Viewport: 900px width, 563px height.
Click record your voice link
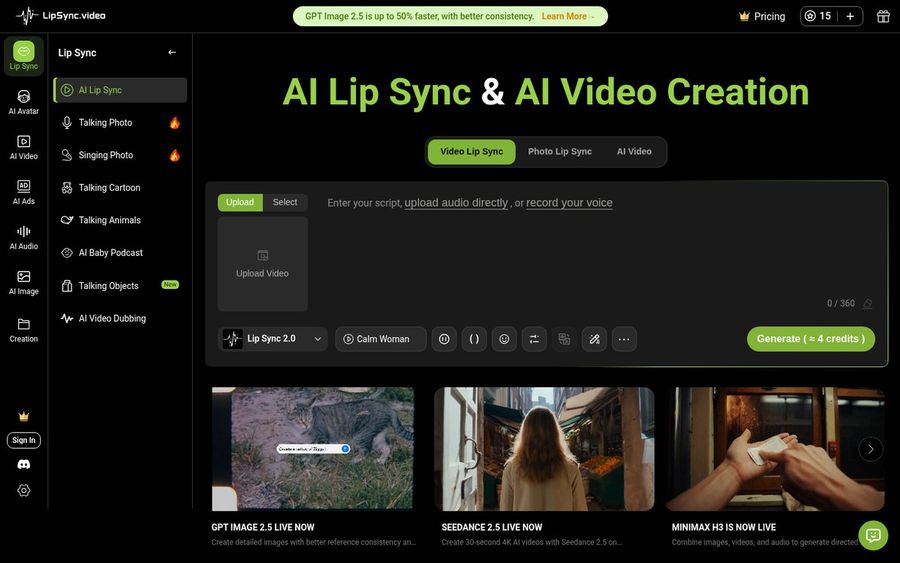[x=569, y=203]
